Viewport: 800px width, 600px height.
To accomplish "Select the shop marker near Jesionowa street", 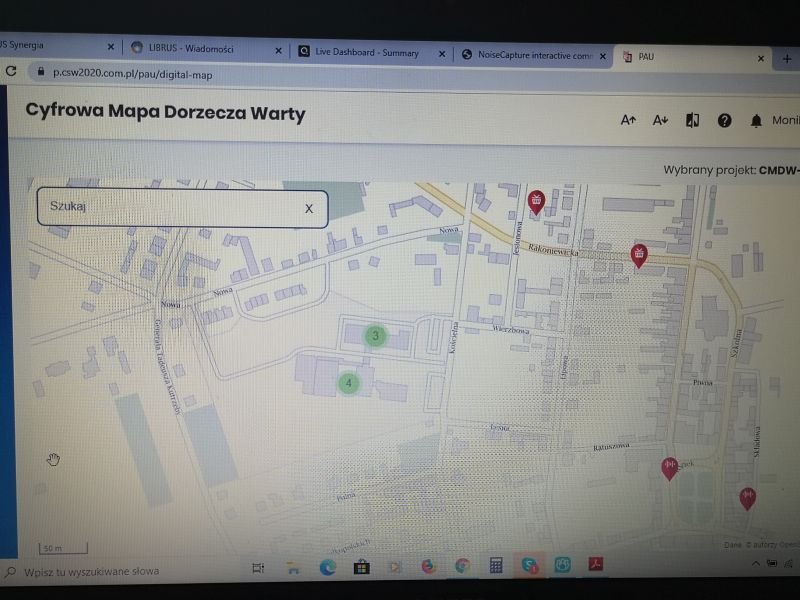I will tap(538, 202).
